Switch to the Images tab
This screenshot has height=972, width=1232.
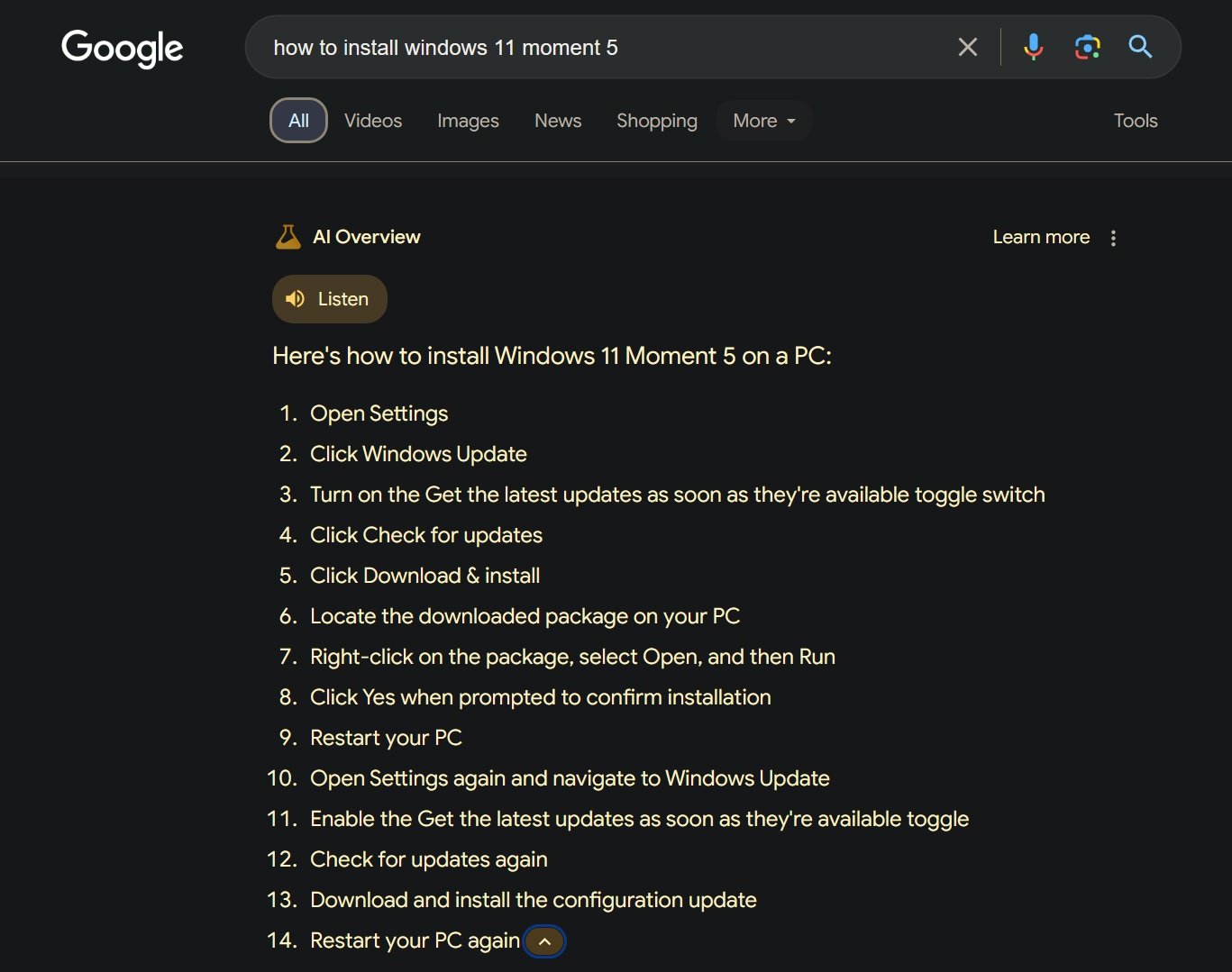click(468, 121)
